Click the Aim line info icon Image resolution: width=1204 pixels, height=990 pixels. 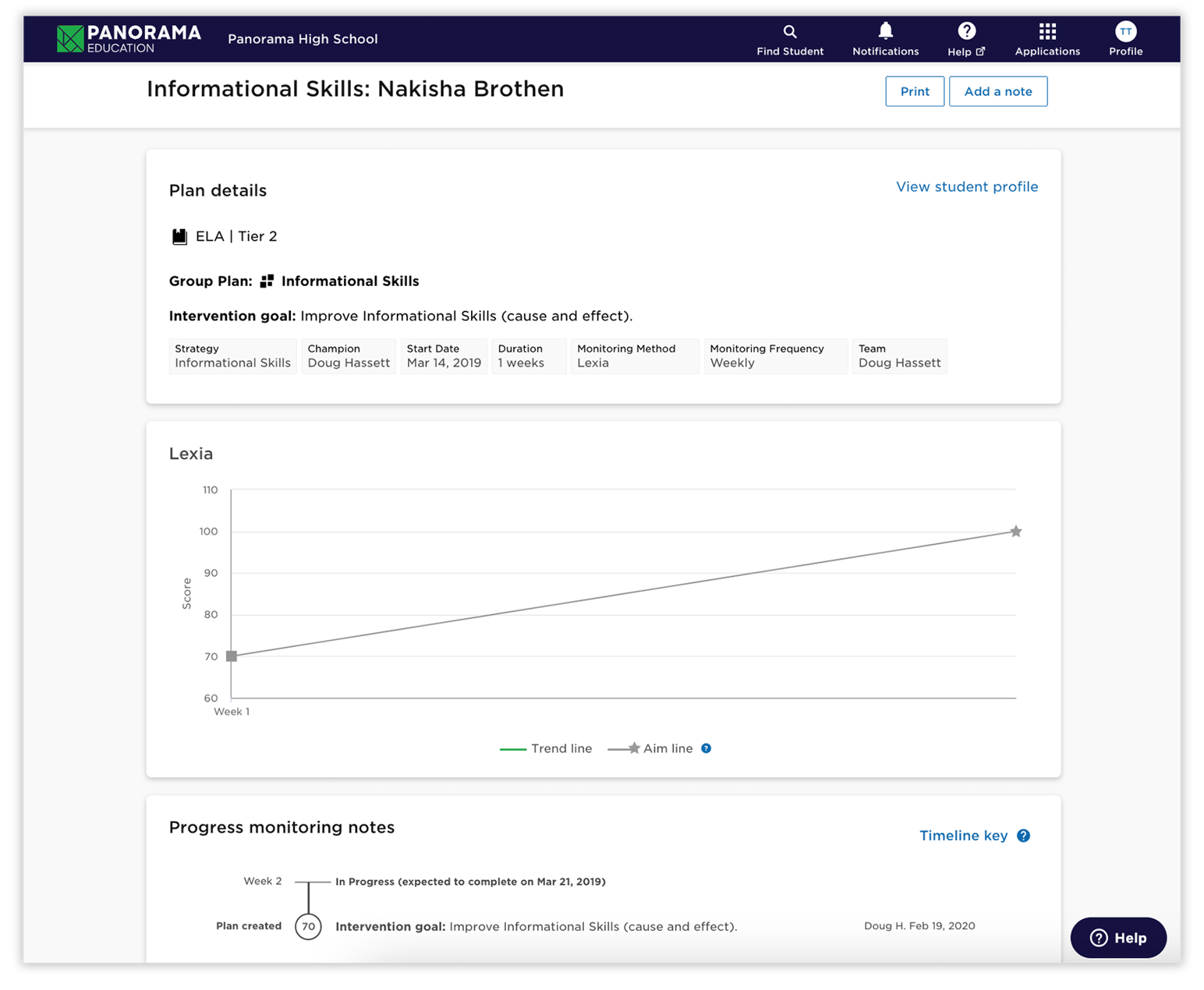click(x=706, y=748)
